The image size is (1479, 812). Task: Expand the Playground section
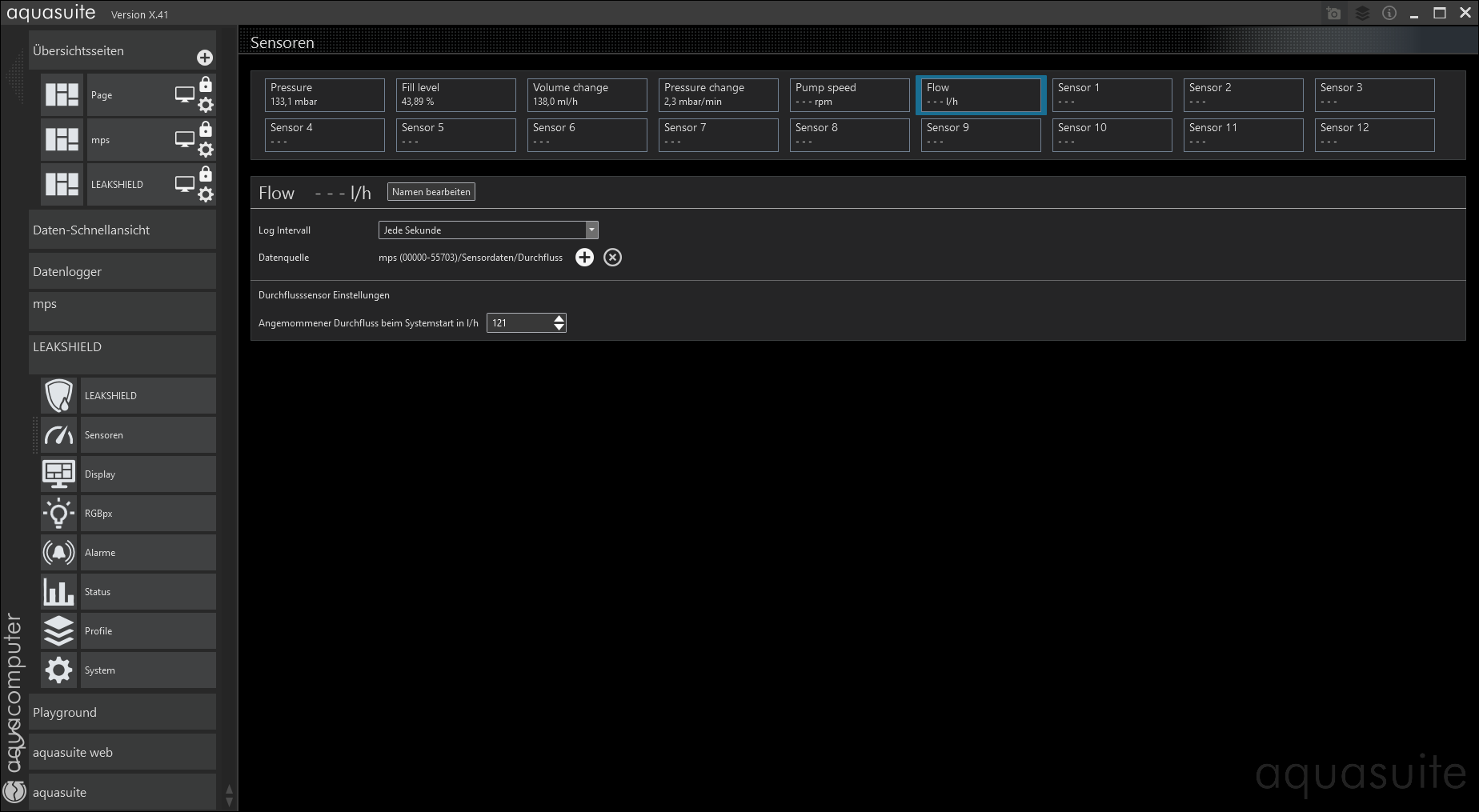point(122,713)
